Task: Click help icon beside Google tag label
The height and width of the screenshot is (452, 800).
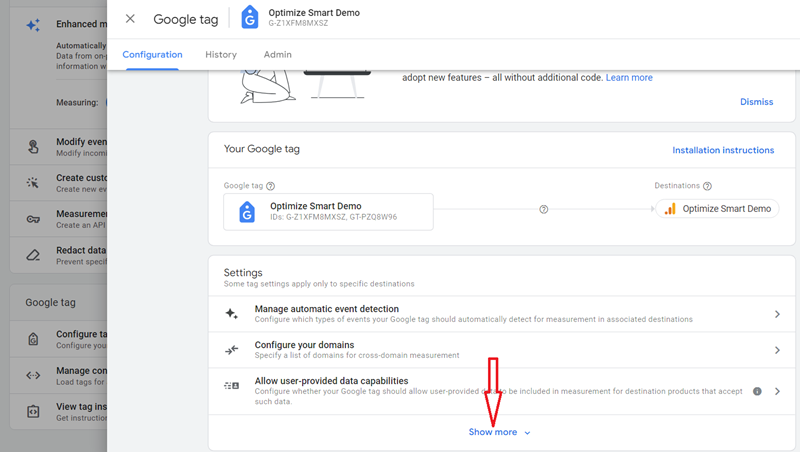Action: (x=270, y=186)
